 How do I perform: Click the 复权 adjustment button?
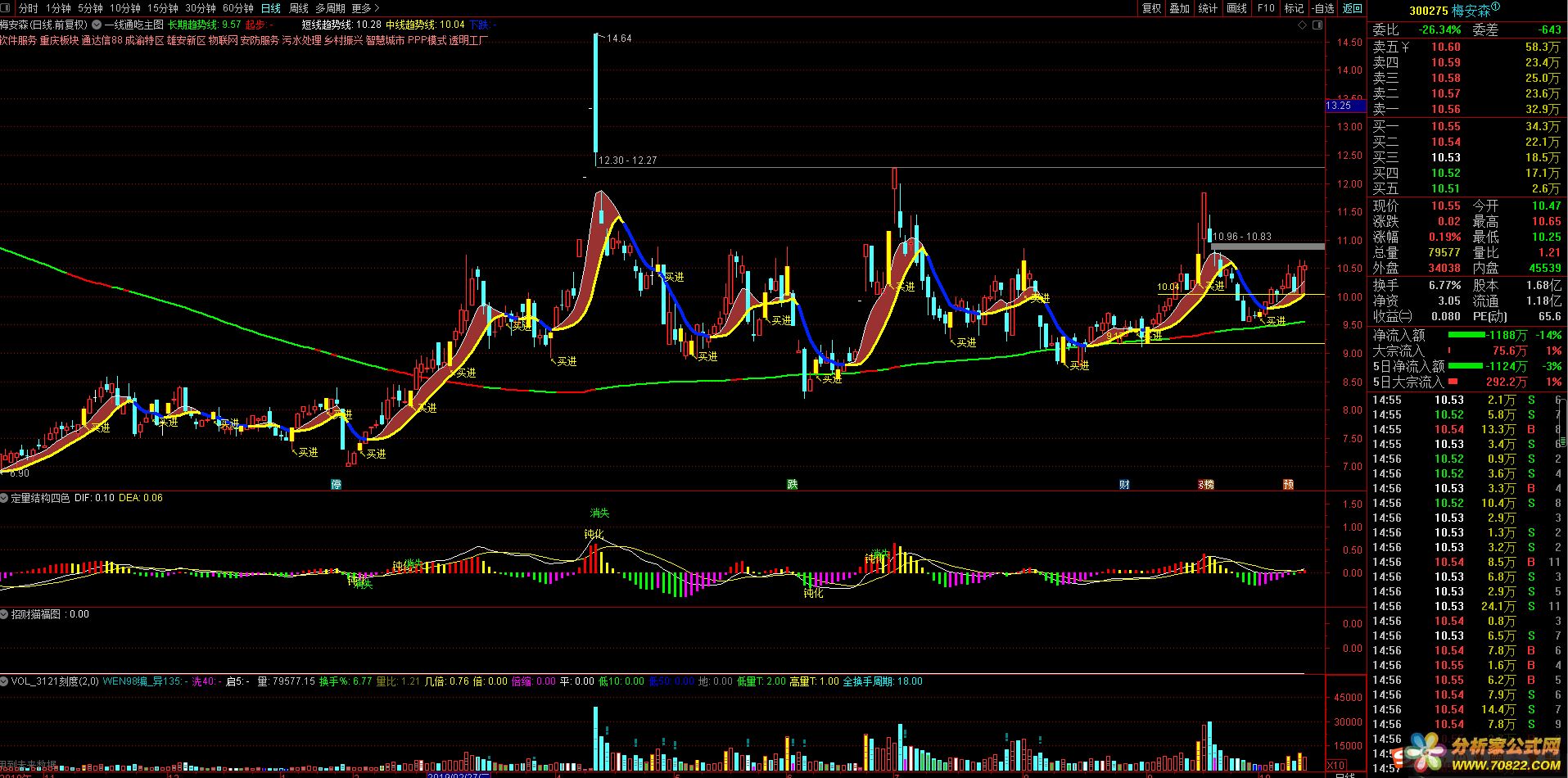click(1151, 8)
